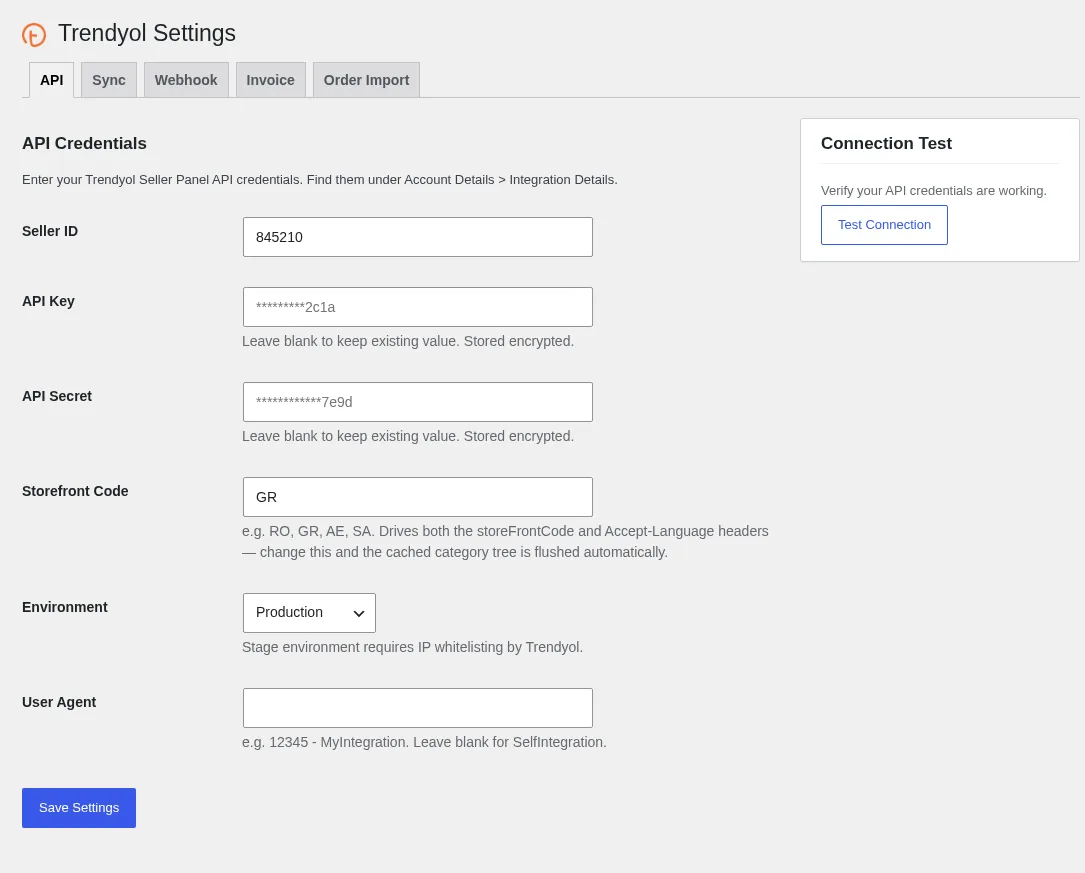Click the User Agent label

pyautogui.click(x=59, y=702)
